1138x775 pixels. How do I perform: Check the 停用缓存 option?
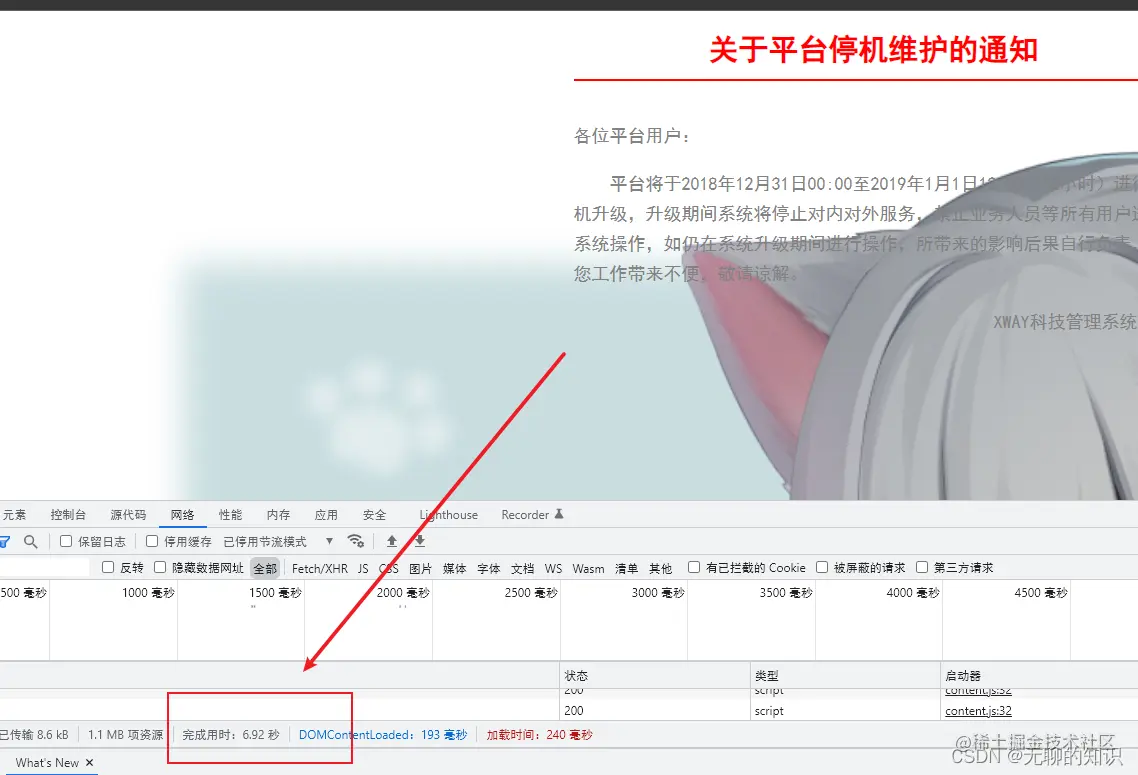tap(152, 541)
